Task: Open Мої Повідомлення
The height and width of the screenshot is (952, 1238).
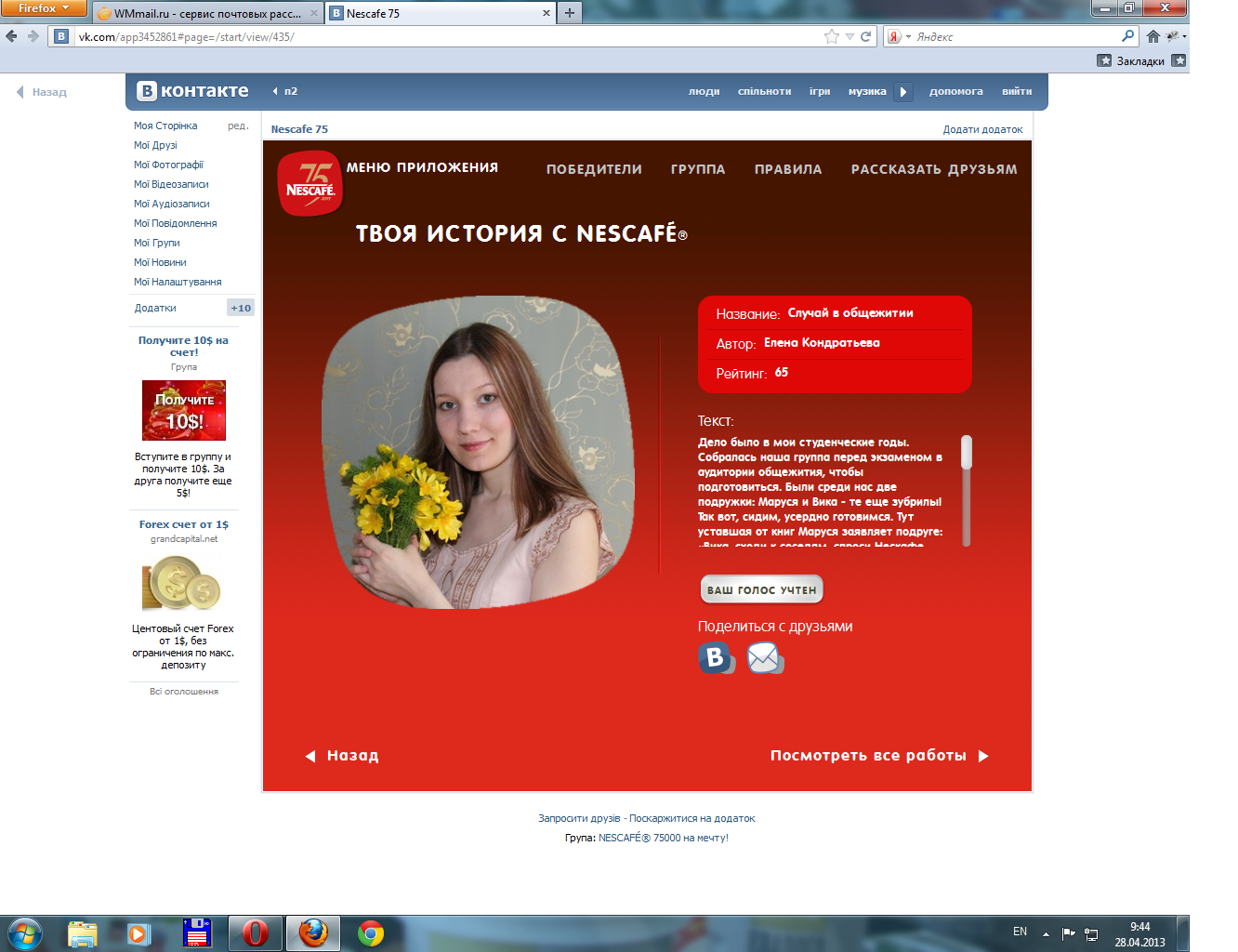Action: click(x=176, y=223)
